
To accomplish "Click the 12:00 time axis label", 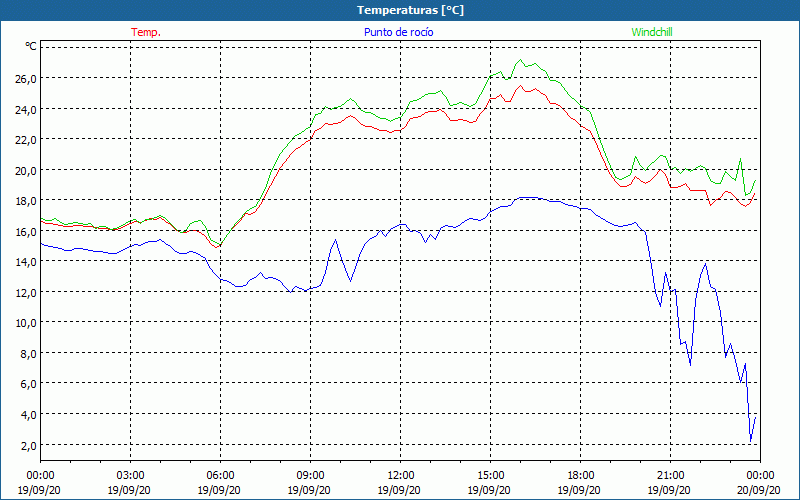I will [x=401, y=476].
